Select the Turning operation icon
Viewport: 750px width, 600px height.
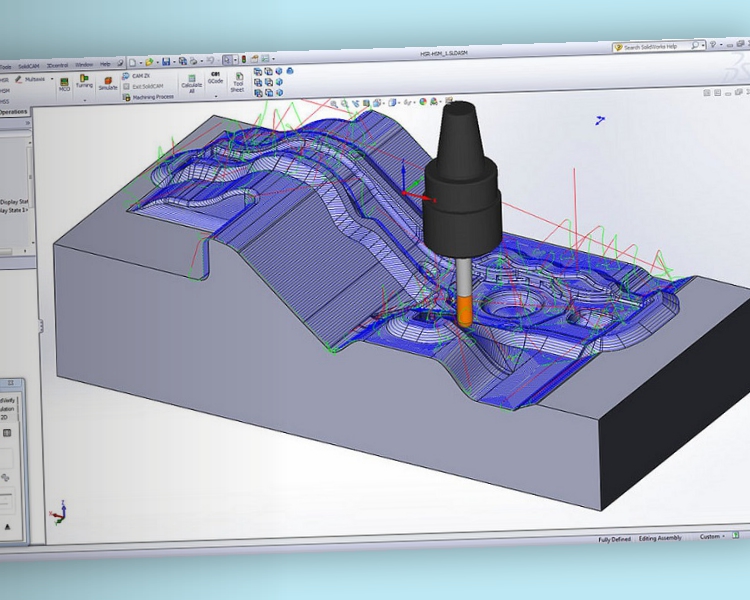[x=84, y=81]
